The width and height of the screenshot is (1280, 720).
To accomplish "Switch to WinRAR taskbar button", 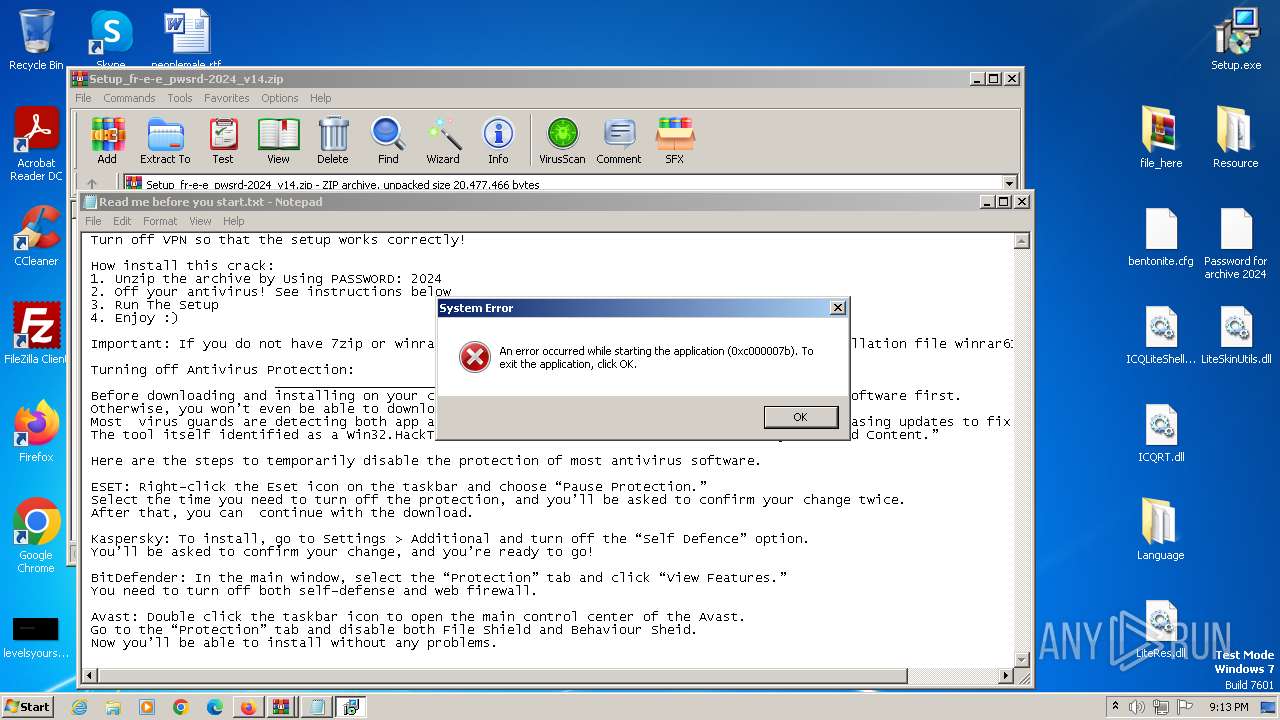I will [x=281, y=707].
